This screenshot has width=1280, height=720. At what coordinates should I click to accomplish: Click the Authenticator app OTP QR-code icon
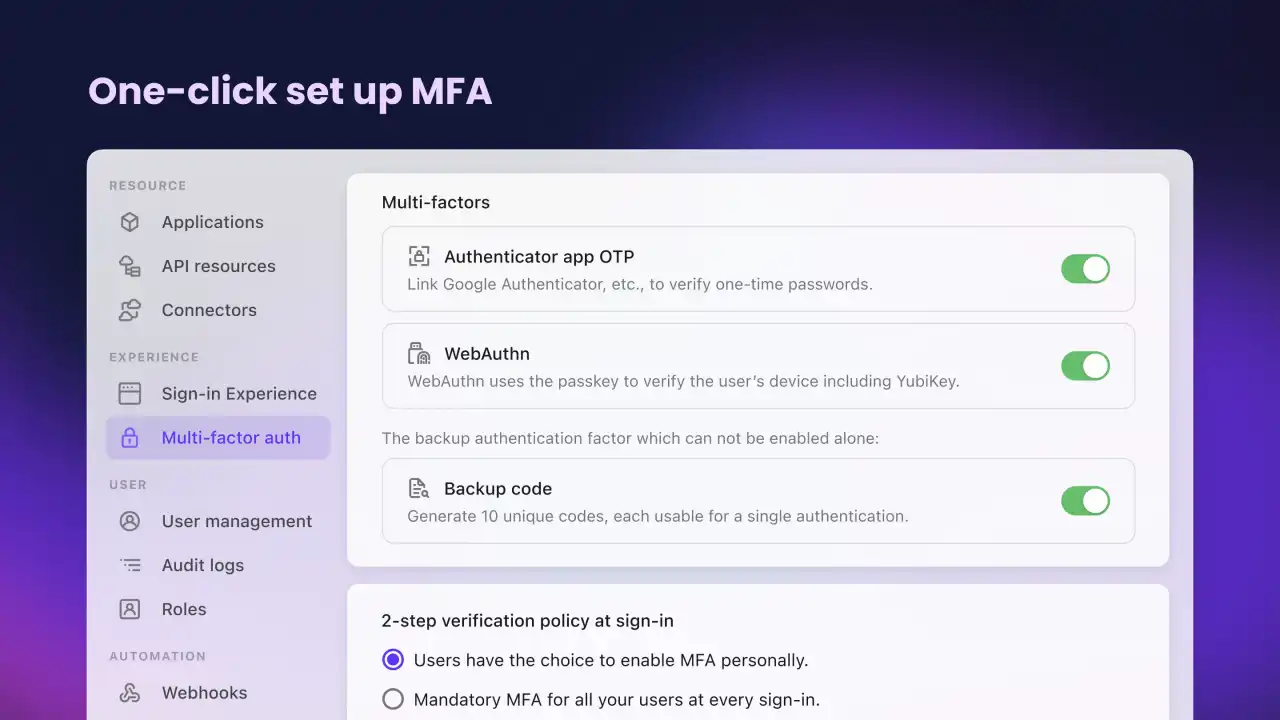[419, 256]
